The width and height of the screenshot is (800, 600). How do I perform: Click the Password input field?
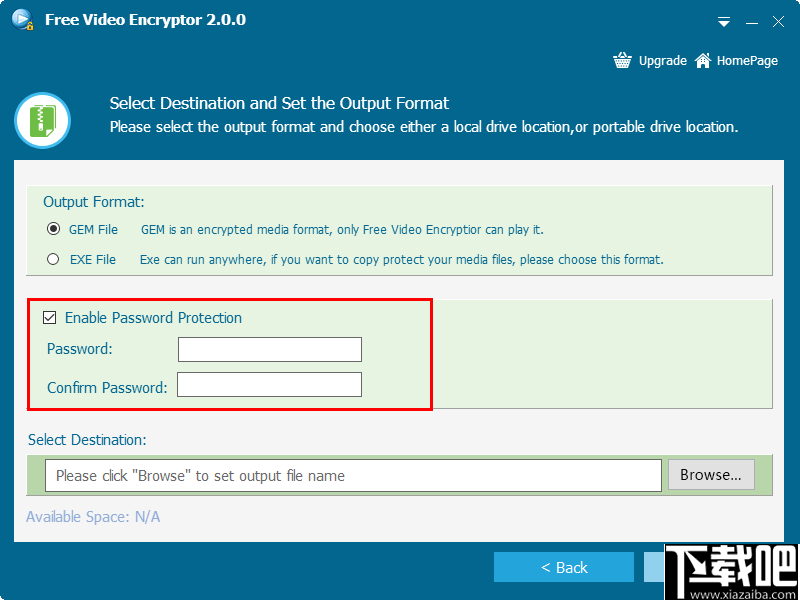(269, 349)
